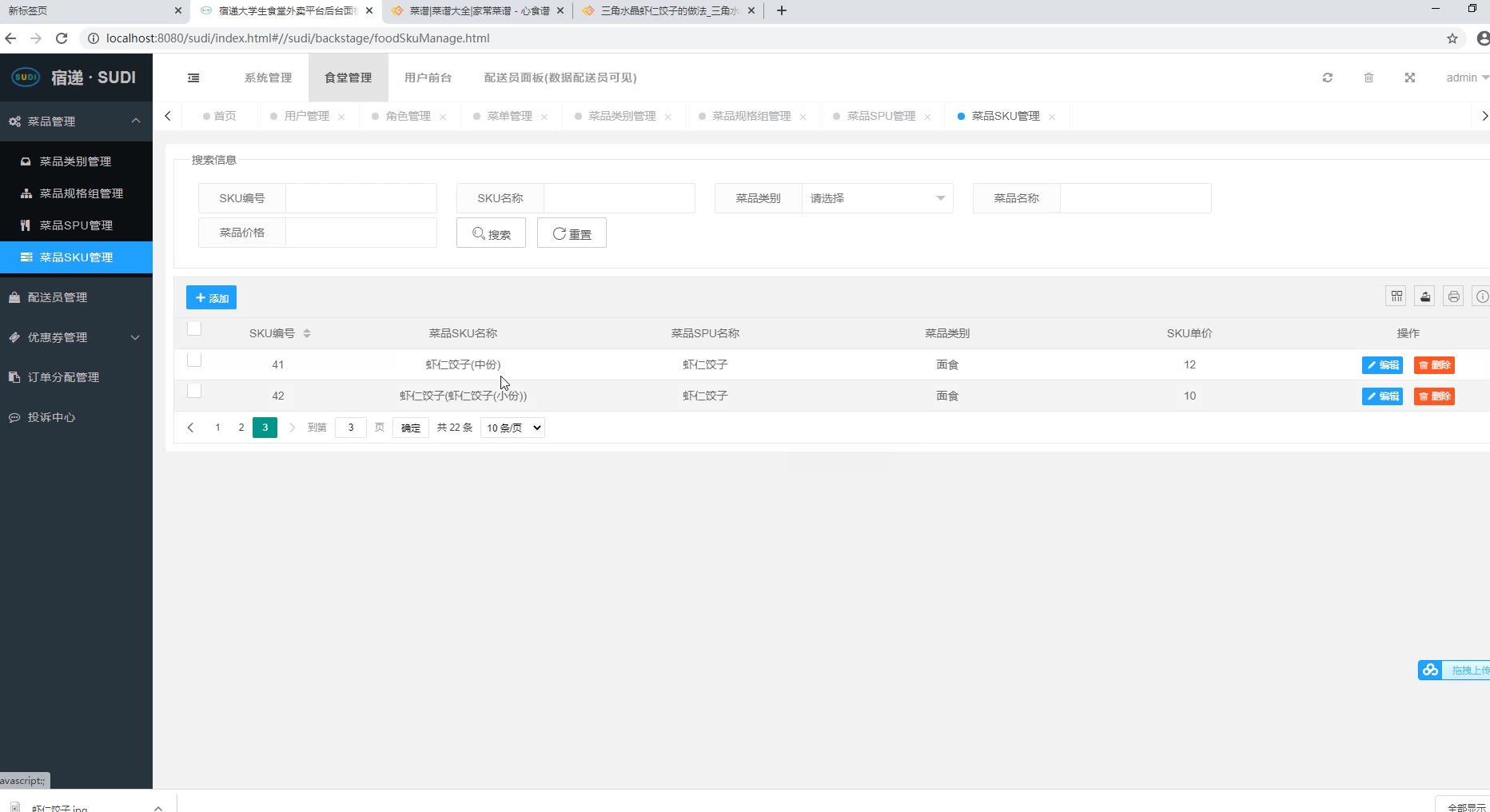Open 投诉中心 in sidebar
1490x812 pixels.
[x=76, y=417]
